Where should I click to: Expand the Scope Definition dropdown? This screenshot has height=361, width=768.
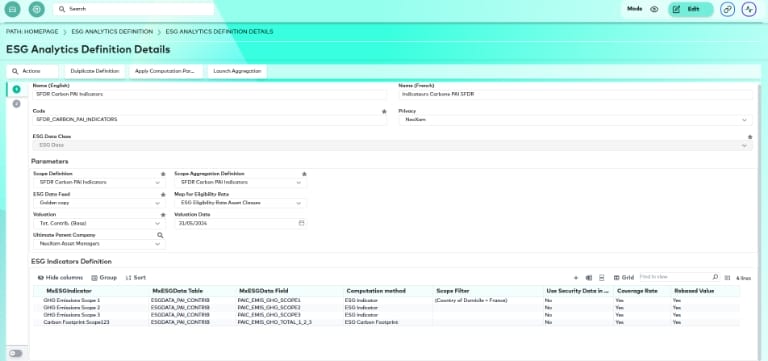[99, 182]
